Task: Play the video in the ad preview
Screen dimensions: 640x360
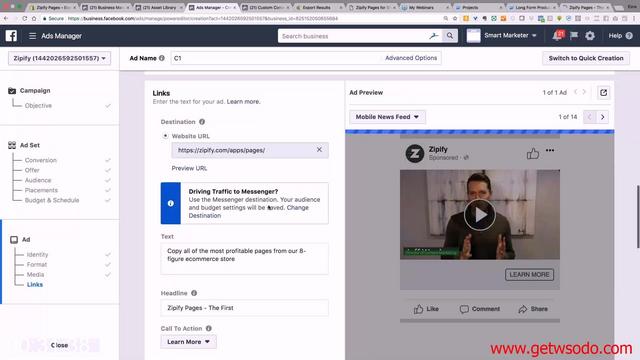Action: coord(480,215)
